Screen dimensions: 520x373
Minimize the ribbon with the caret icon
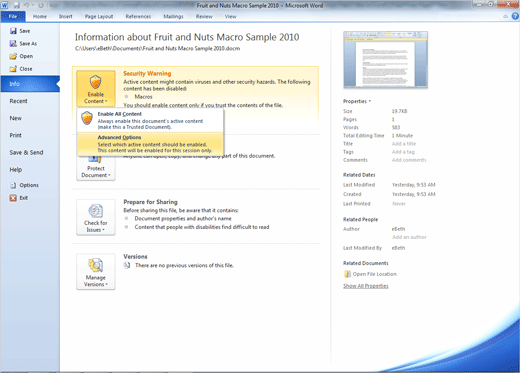point(506,16)
